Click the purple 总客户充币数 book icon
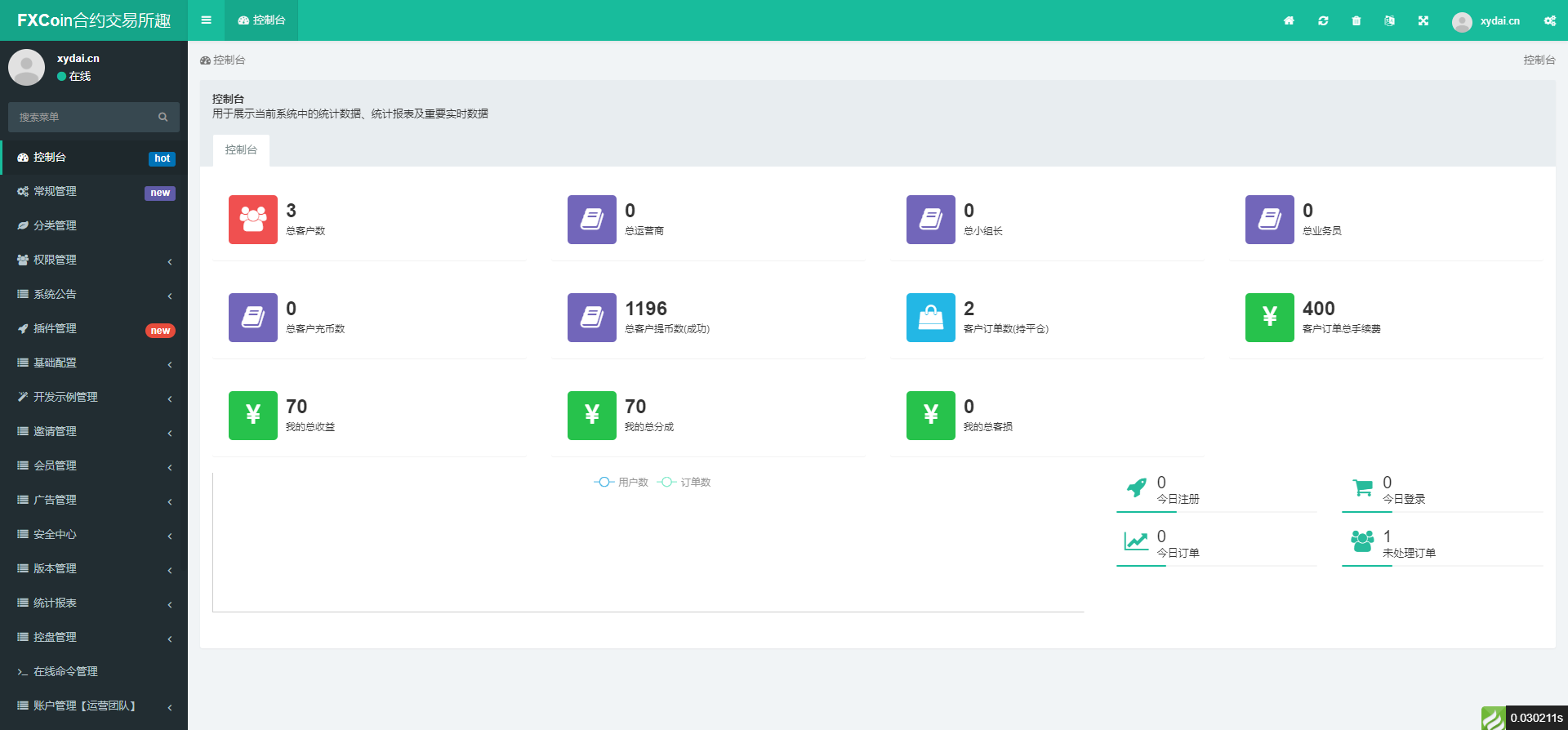This screenshot has width=1568, height=730. coord(253,318)
